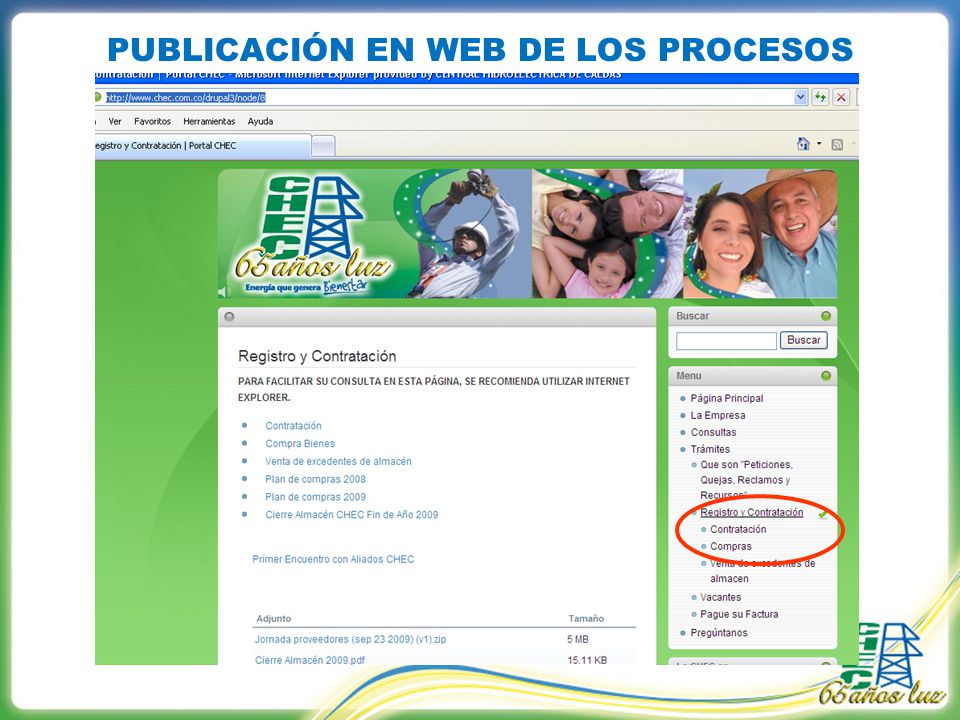Image resolution: width=960 pixels, height=720 pixels.
Task: Click the refresh page icon next to address bar
Action: pos(820,97)
